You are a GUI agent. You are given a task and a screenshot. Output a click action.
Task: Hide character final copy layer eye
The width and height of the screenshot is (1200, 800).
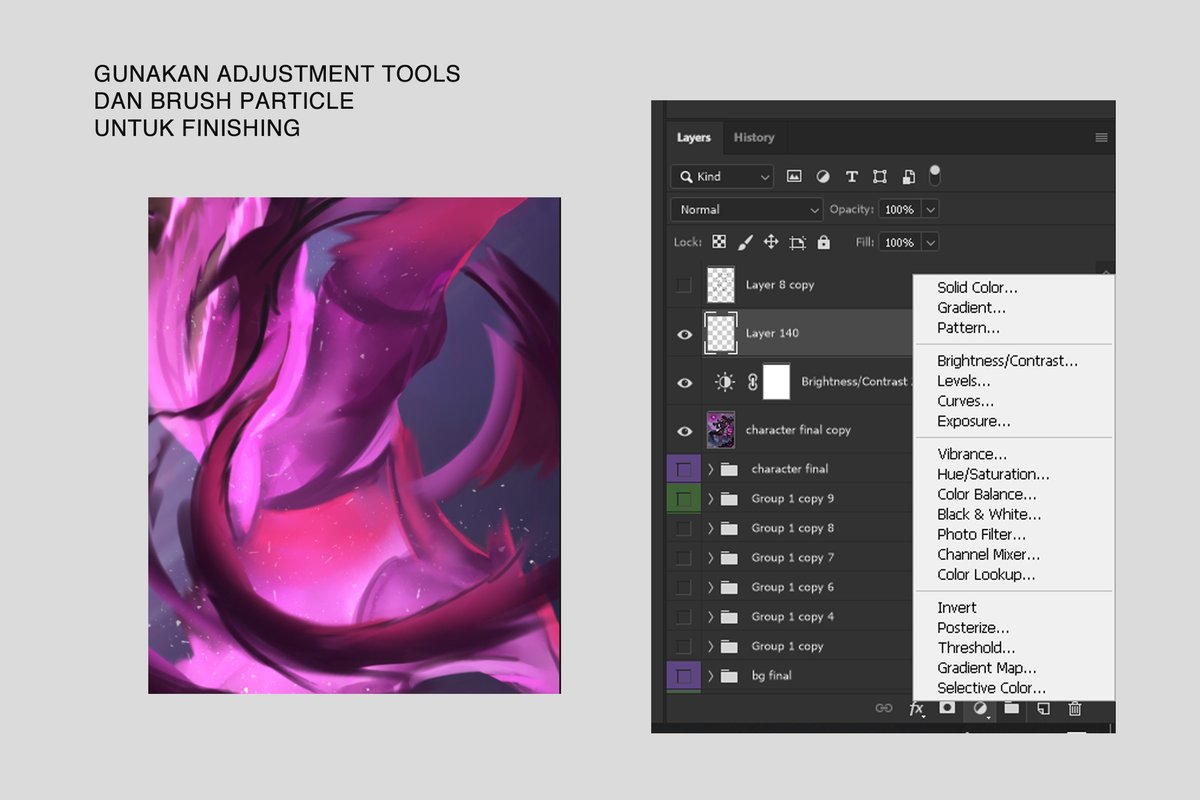(x=684, y=431)
